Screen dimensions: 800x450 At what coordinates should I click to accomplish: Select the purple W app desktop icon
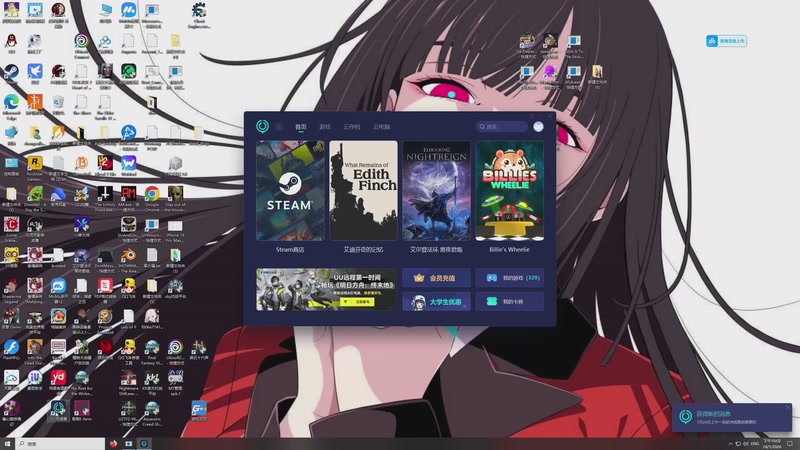click(128, 166)
